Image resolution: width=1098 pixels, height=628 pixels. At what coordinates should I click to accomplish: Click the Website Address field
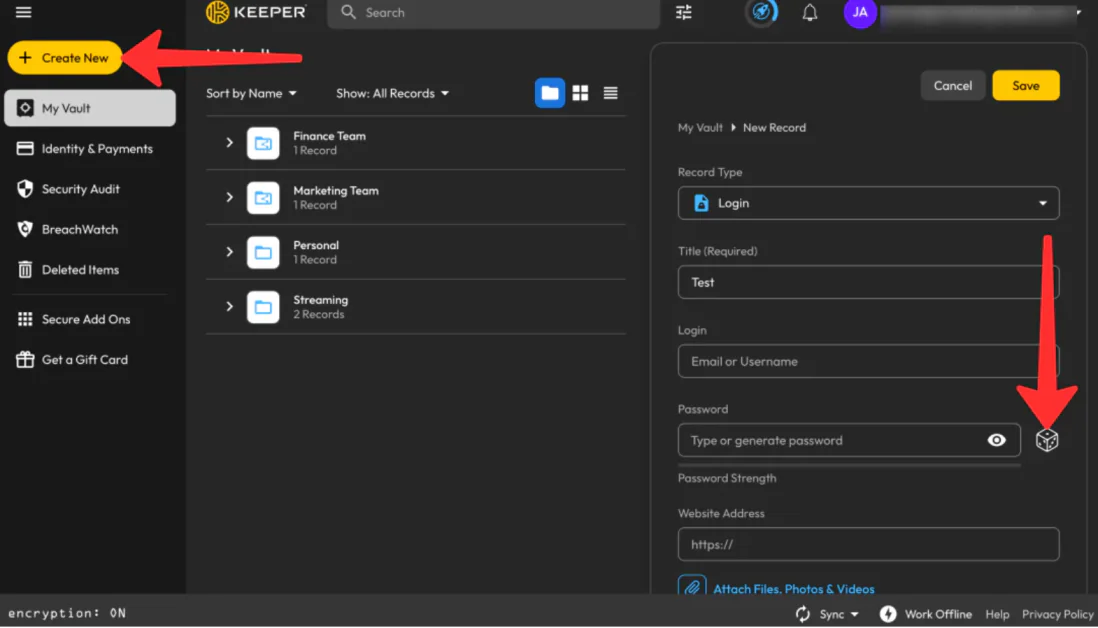click(x=868, y=544)
